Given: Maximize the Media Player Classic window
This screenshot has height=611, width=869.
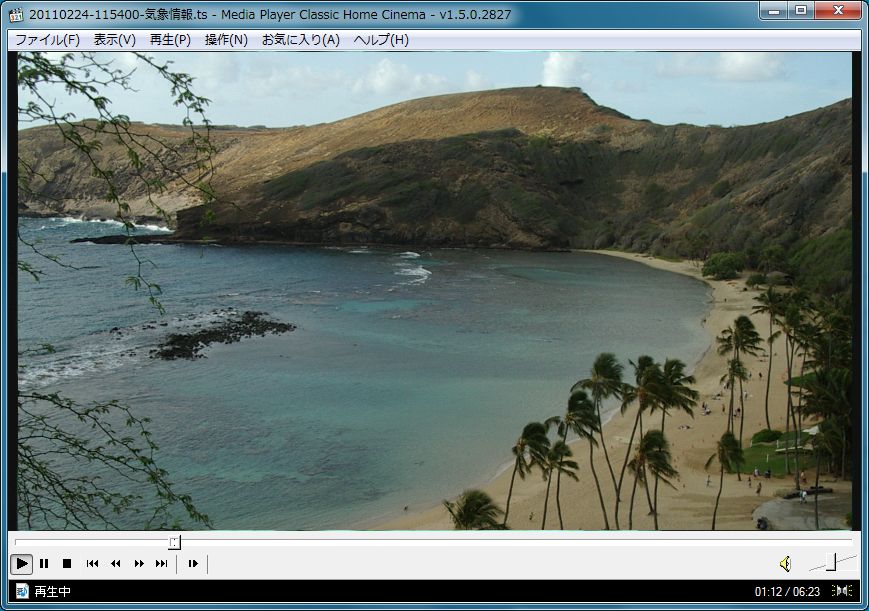Looking at the screenshot, I should pyautogui.click(x=801, y=11).
